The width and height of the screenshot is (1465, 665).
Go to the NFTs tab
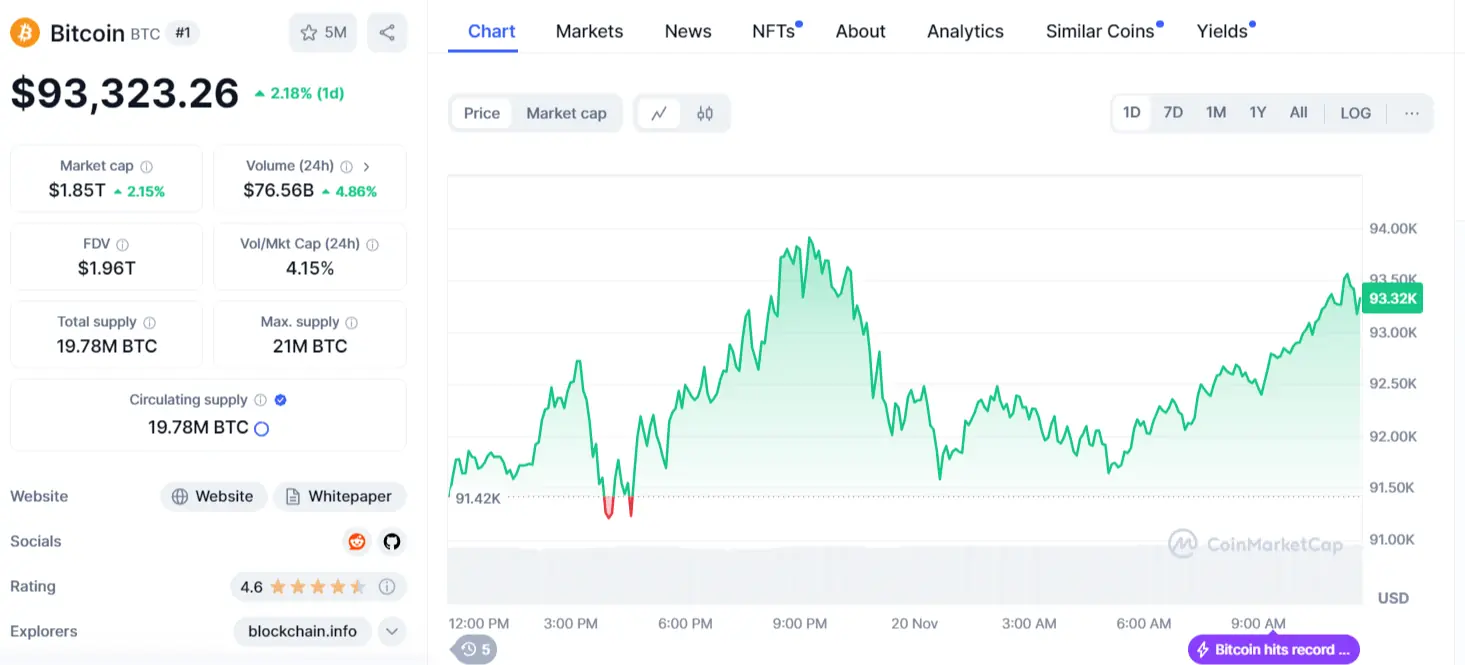[775, 31]
